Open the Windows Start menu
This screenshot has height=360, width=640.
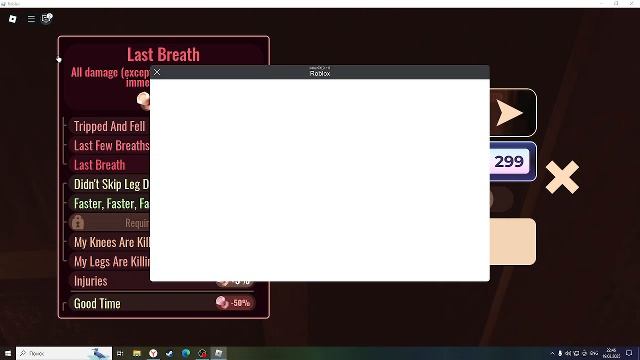coord(8,353)
